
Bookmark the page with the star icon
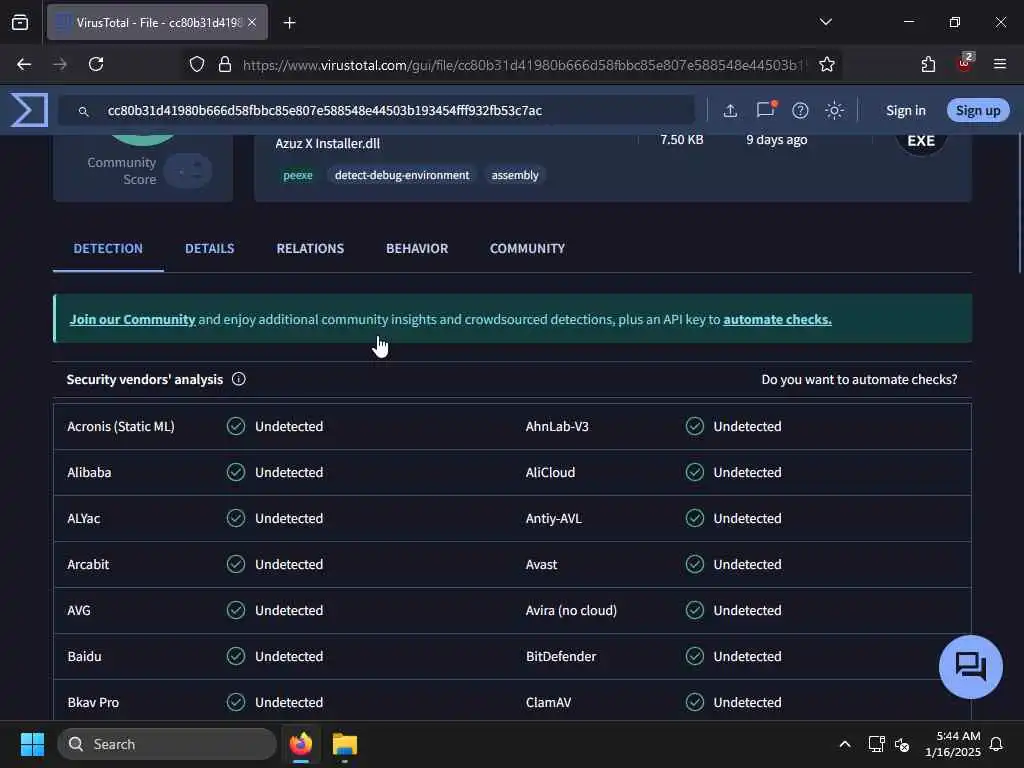pyautogui.click(x=827, y=64)
